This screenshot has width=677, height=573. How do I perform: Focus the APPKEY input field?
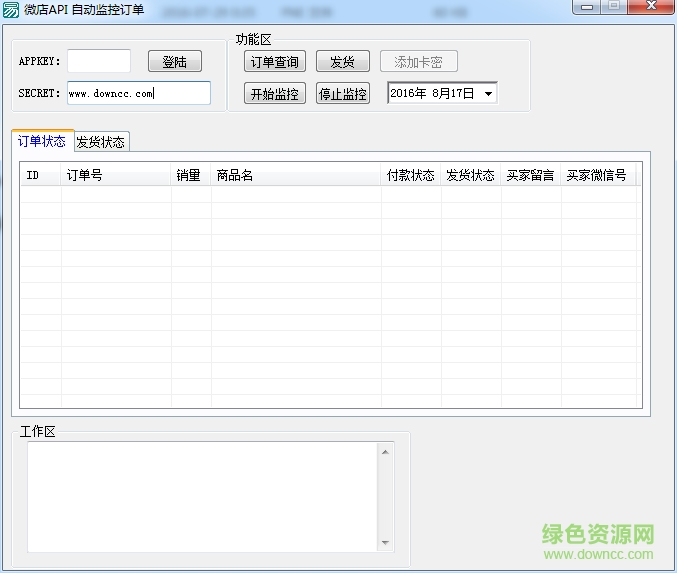tap(99, 61)
